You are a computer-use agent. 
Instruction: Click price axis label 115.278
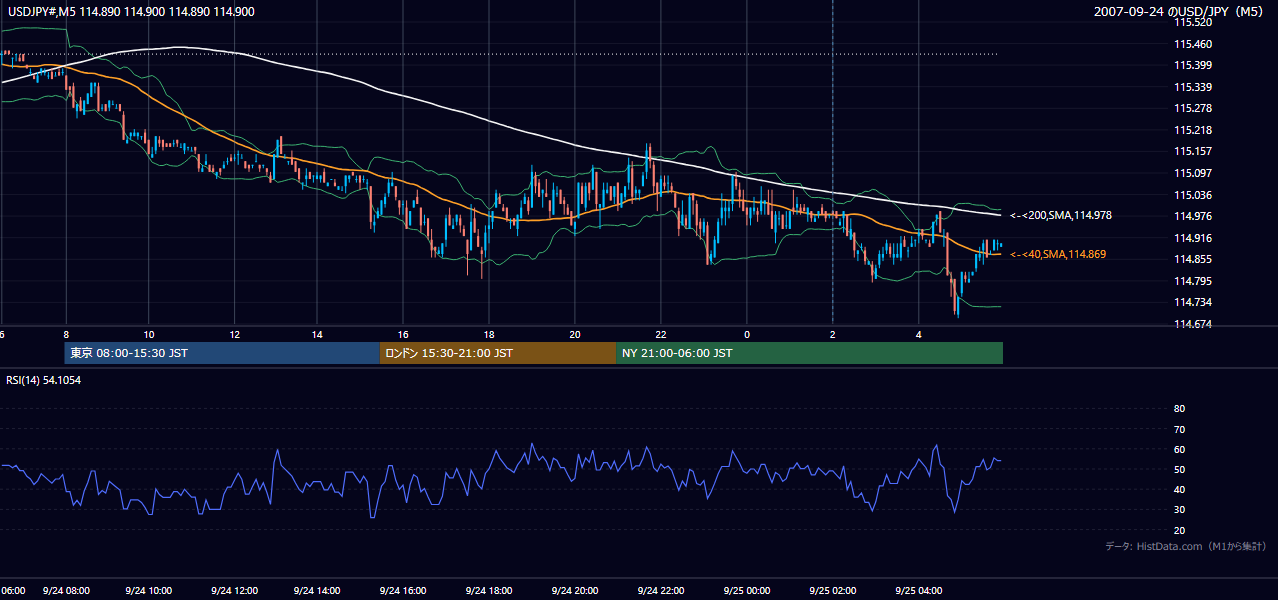pyautogui.click(x=1193, y=108)
